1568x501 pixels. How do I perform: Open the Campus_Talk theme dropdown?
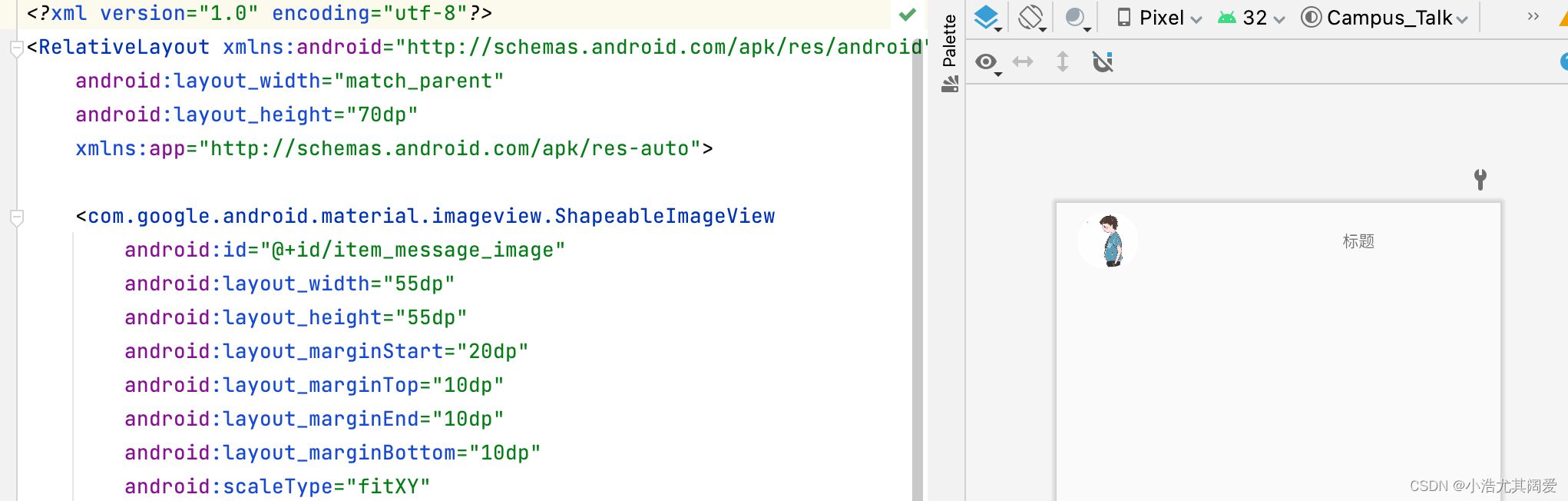point(1385,18)
